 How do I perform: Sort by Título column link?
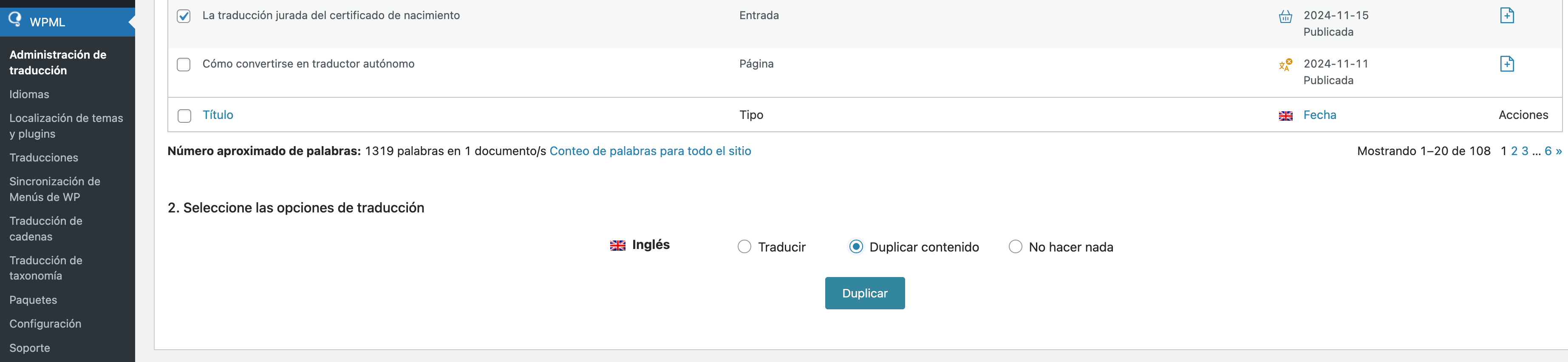pos(218,115)
